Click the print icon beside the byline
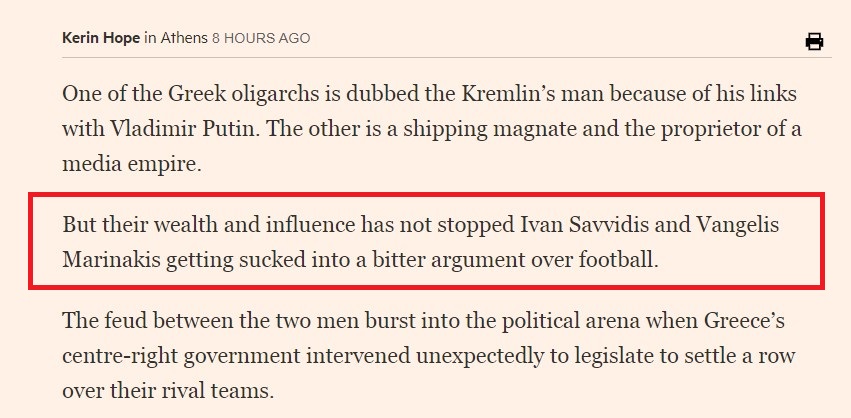The height and width of the screenshot is (418, 851). [814, 41]
